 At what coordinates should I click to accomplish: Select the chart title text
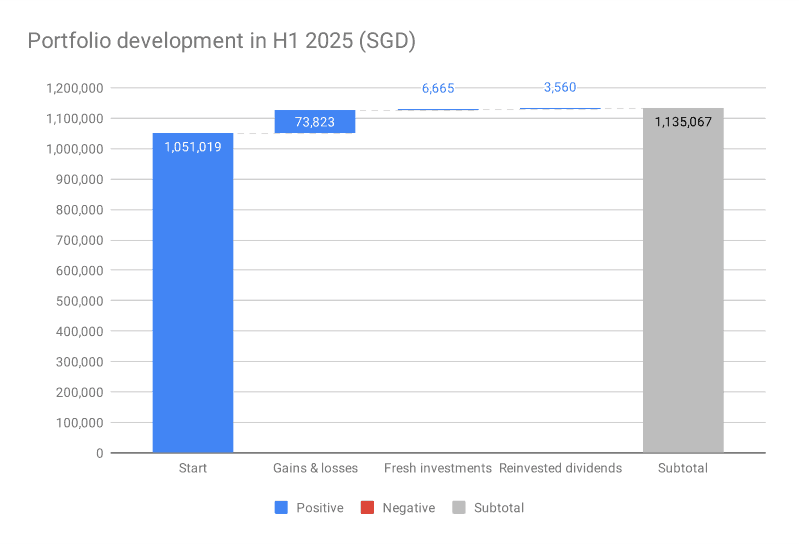221,41
